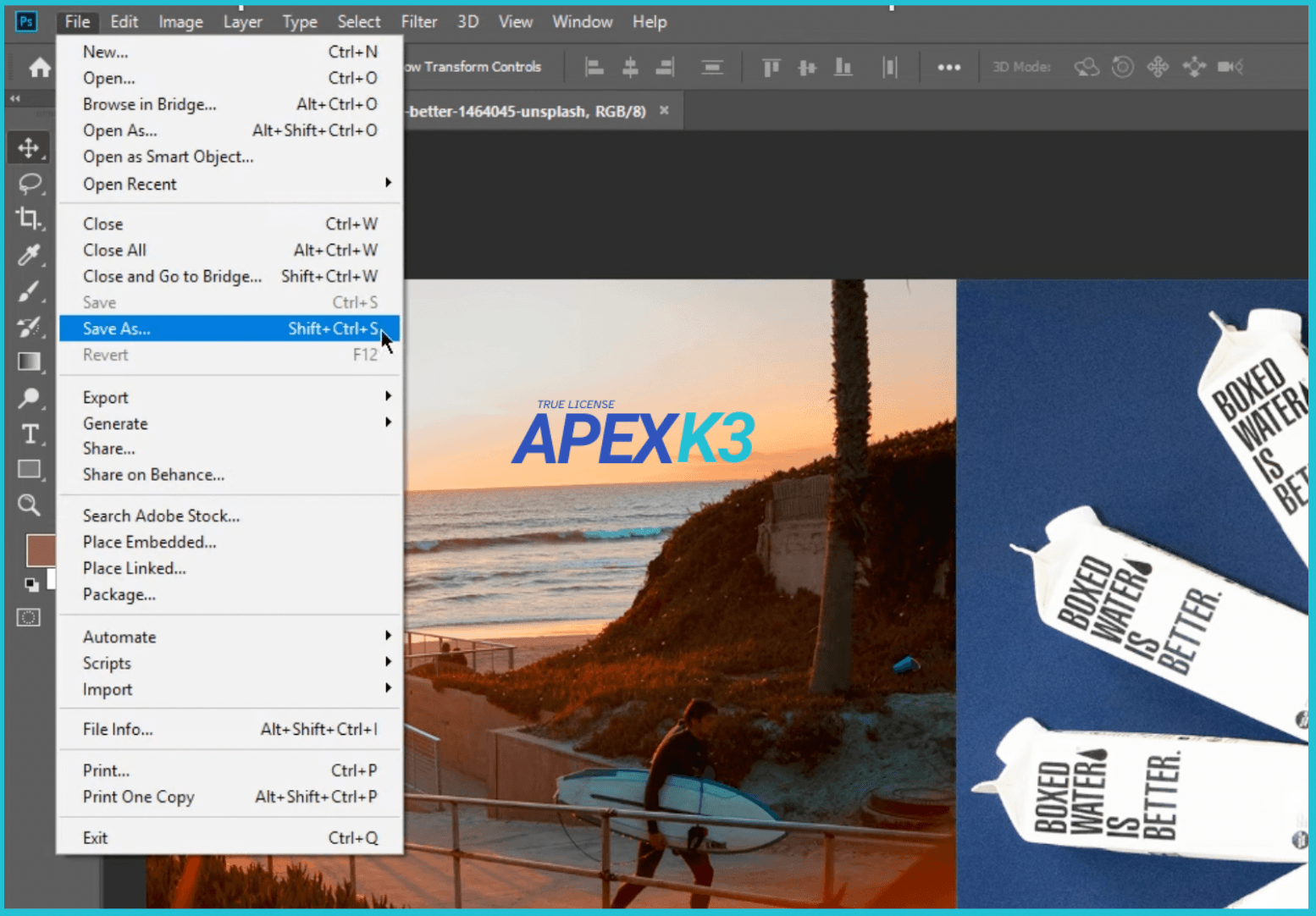The height and width of the screenshot is (916, 1316).
Task: Open the Image menu
Action: (180, 22)
